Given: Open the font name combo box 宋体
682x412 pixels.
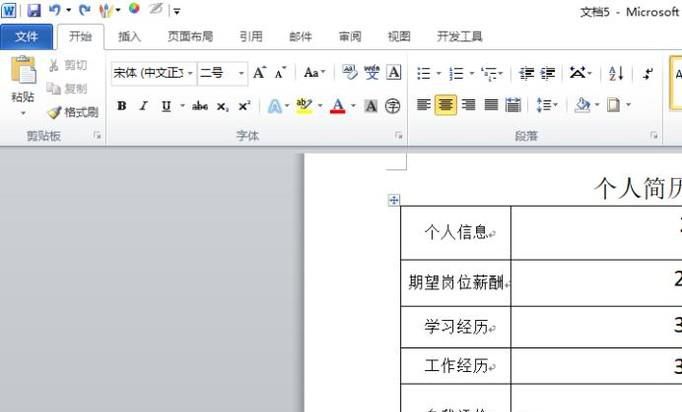Looking at the screenshot, I should [153, 73].
